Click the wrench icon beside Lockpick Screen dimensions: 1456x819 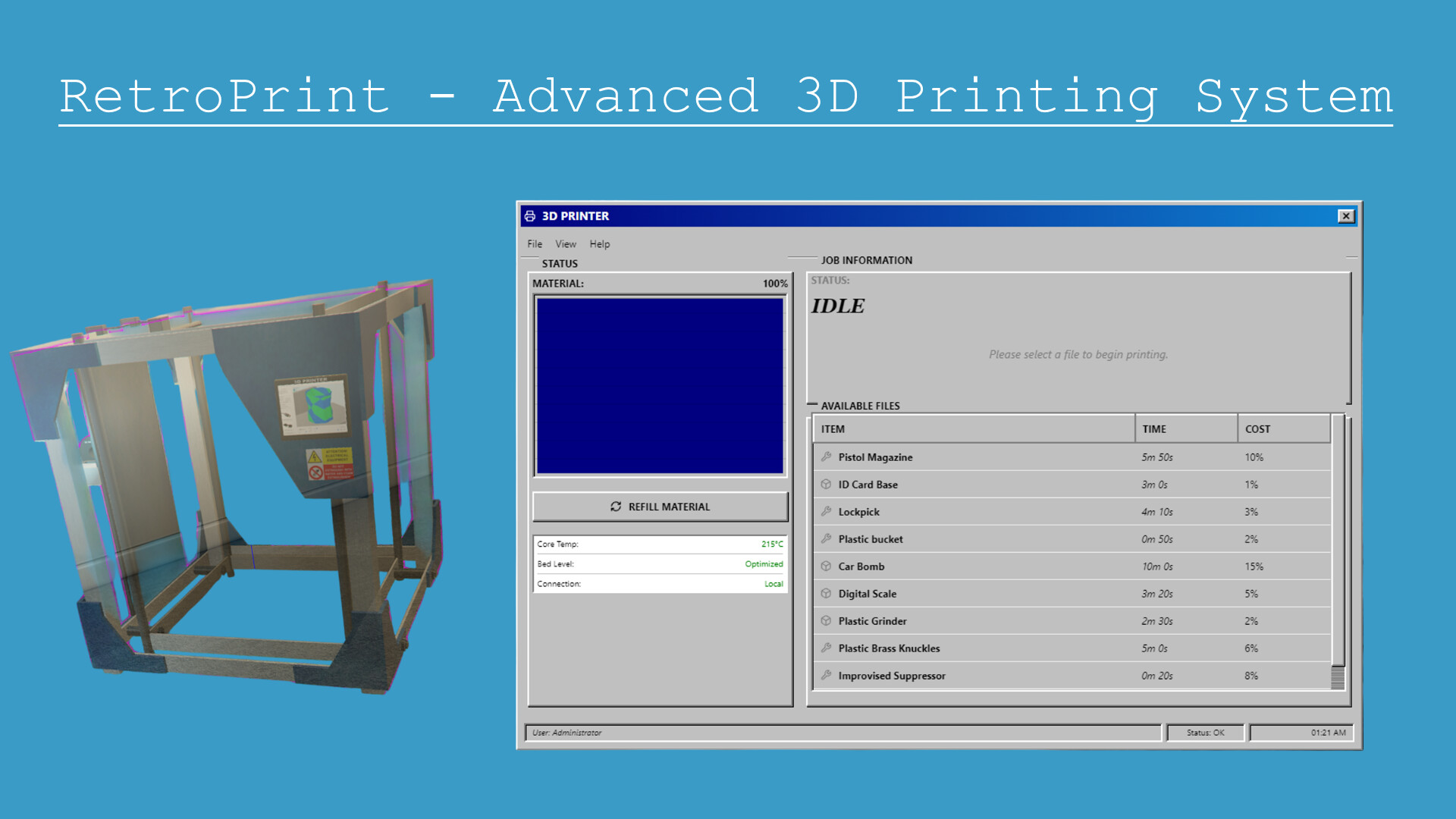(826, 511)
